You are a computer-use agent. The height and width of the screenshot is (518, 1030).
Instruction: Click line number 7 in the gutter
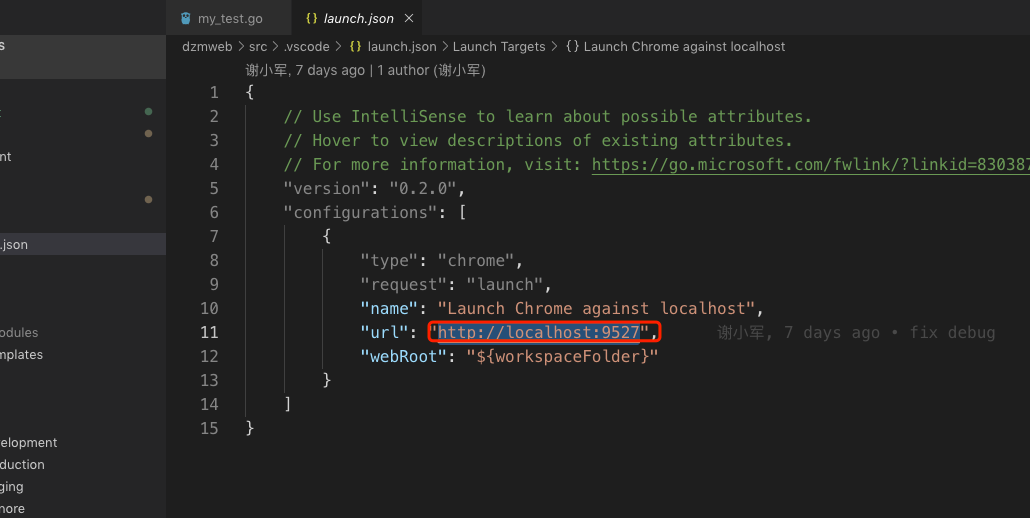point(213,236)
